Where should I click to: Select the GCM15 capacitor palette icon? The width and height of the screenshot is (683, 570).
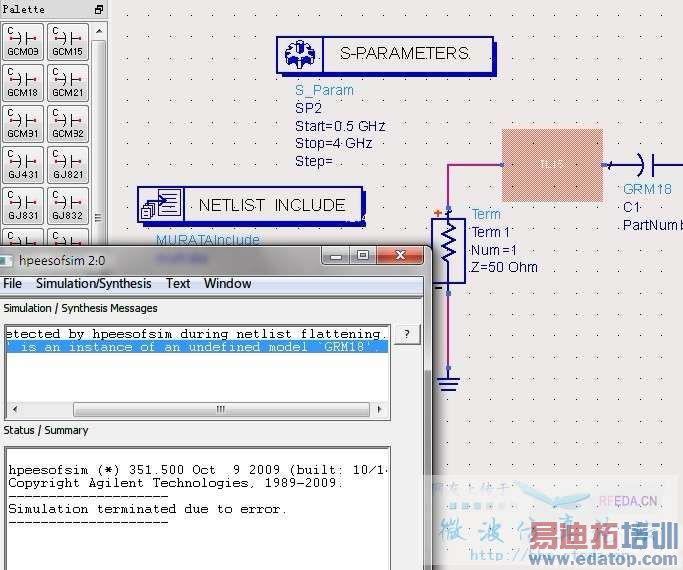68,42
